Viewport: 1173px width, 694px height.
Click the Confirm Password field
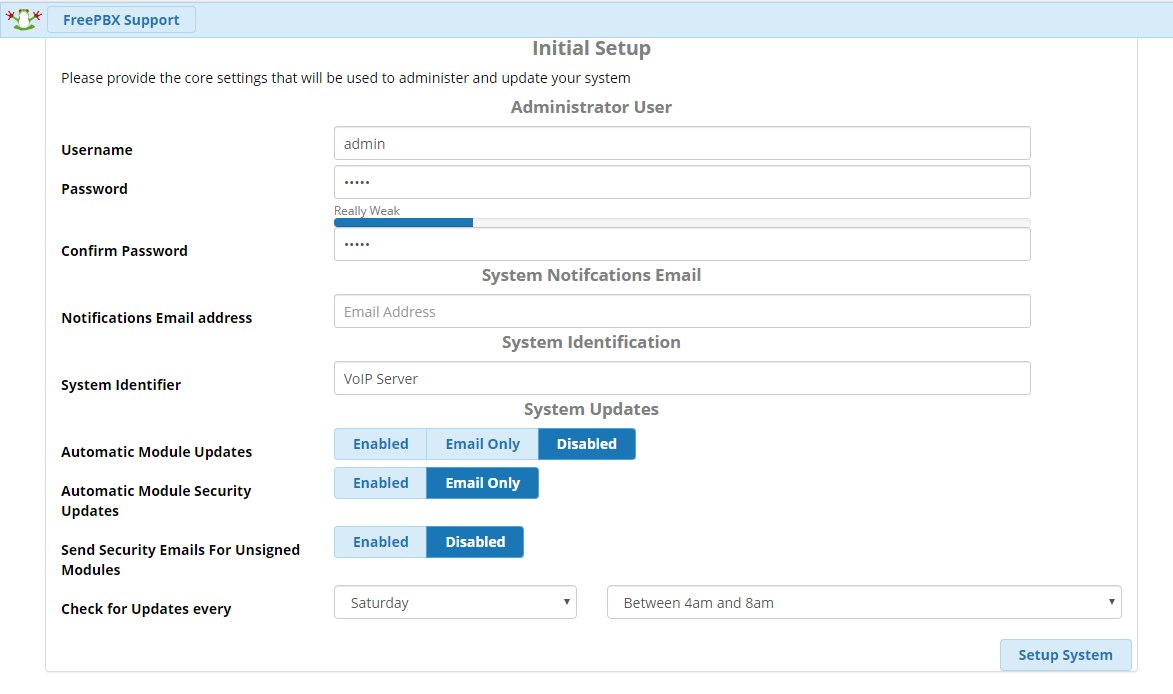(681, 244)
